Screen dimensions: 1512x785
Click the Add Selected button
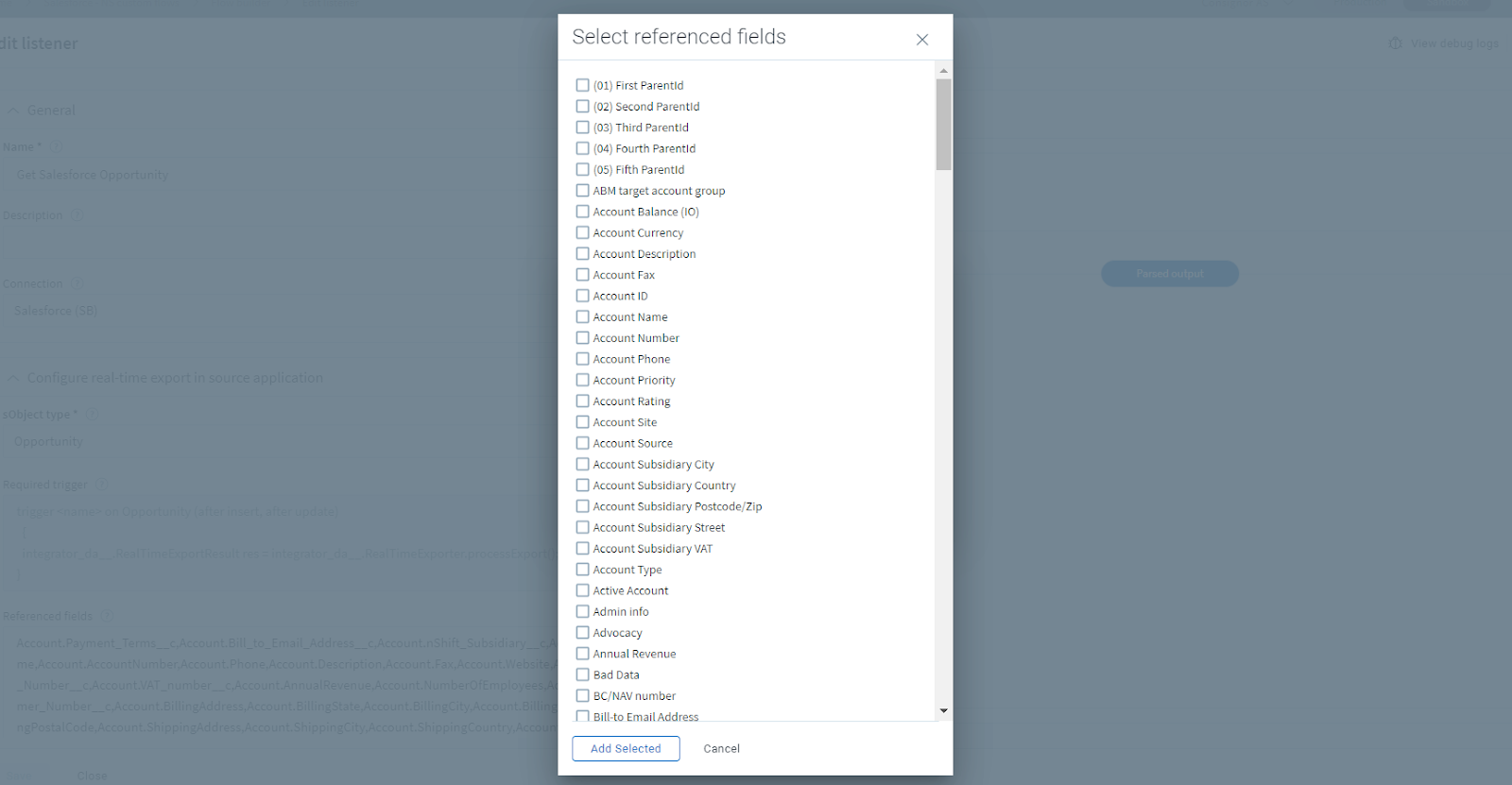click(626, 748)
